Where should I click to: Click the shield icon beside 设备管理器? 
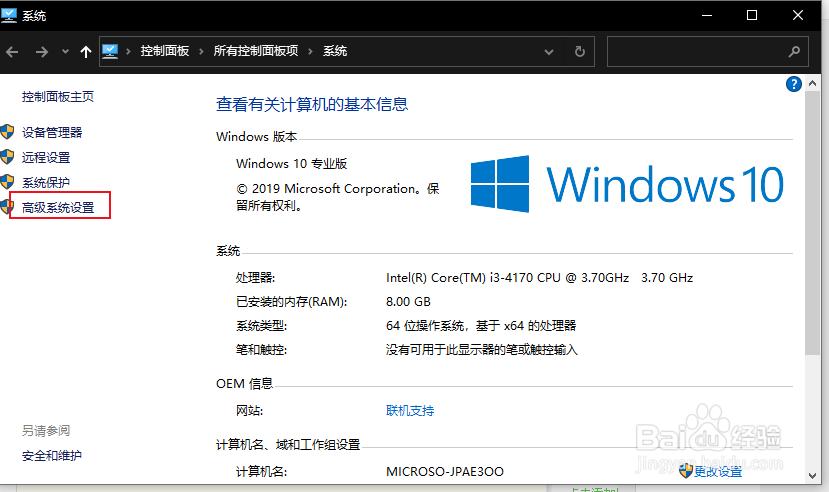point(7,132)
